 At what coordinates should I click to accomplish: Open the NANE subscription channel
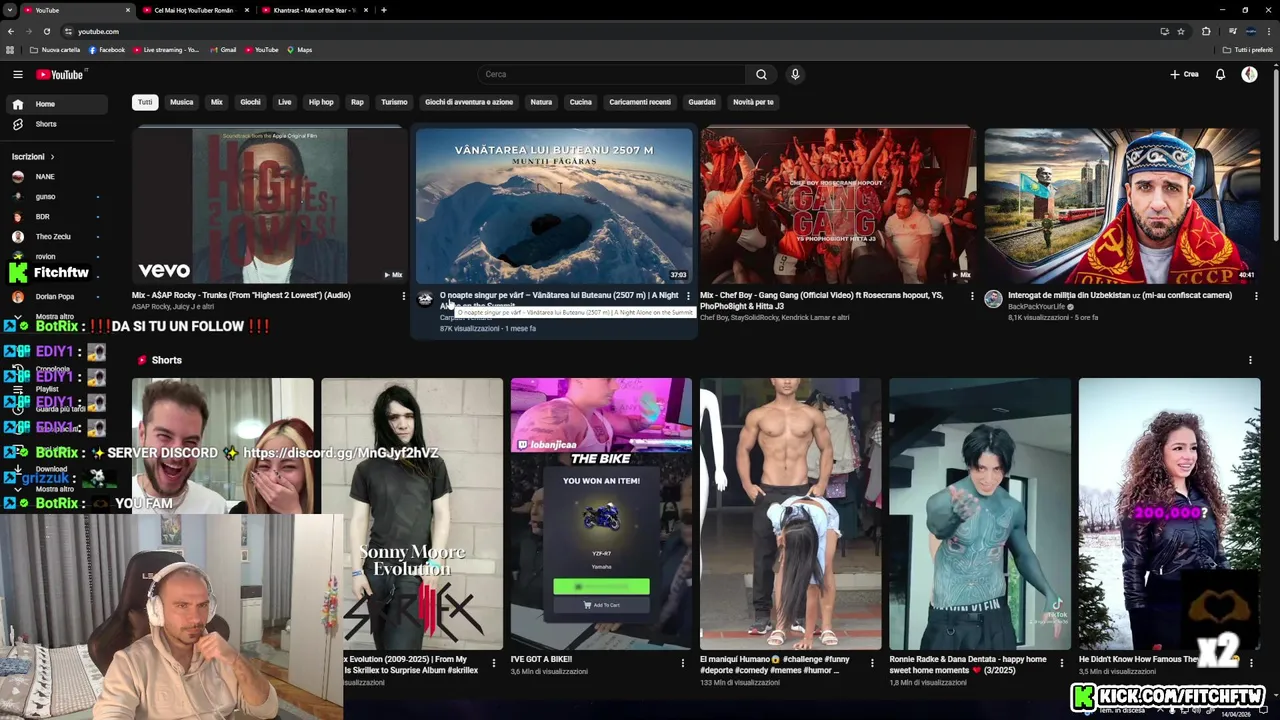point(58,177)
